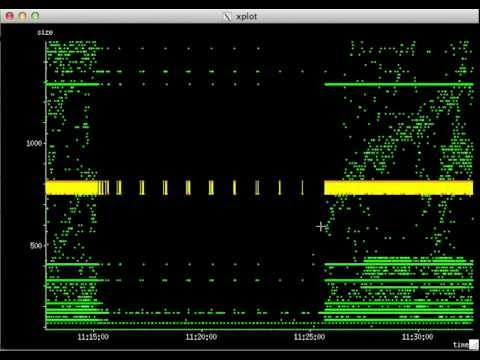Click the 'time' x-axis label
The height and width of the screenshot is (360, 480).
[461, 345]
